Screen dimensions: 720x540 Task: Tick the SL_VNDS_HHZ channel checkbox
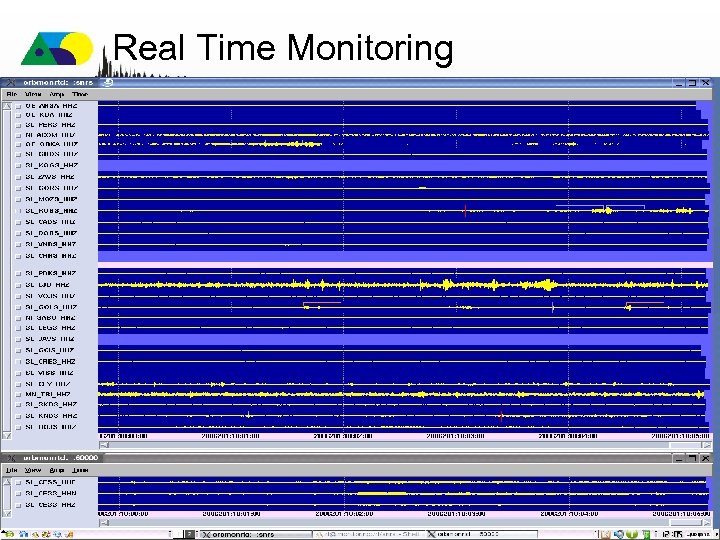(x=18, y=245)
